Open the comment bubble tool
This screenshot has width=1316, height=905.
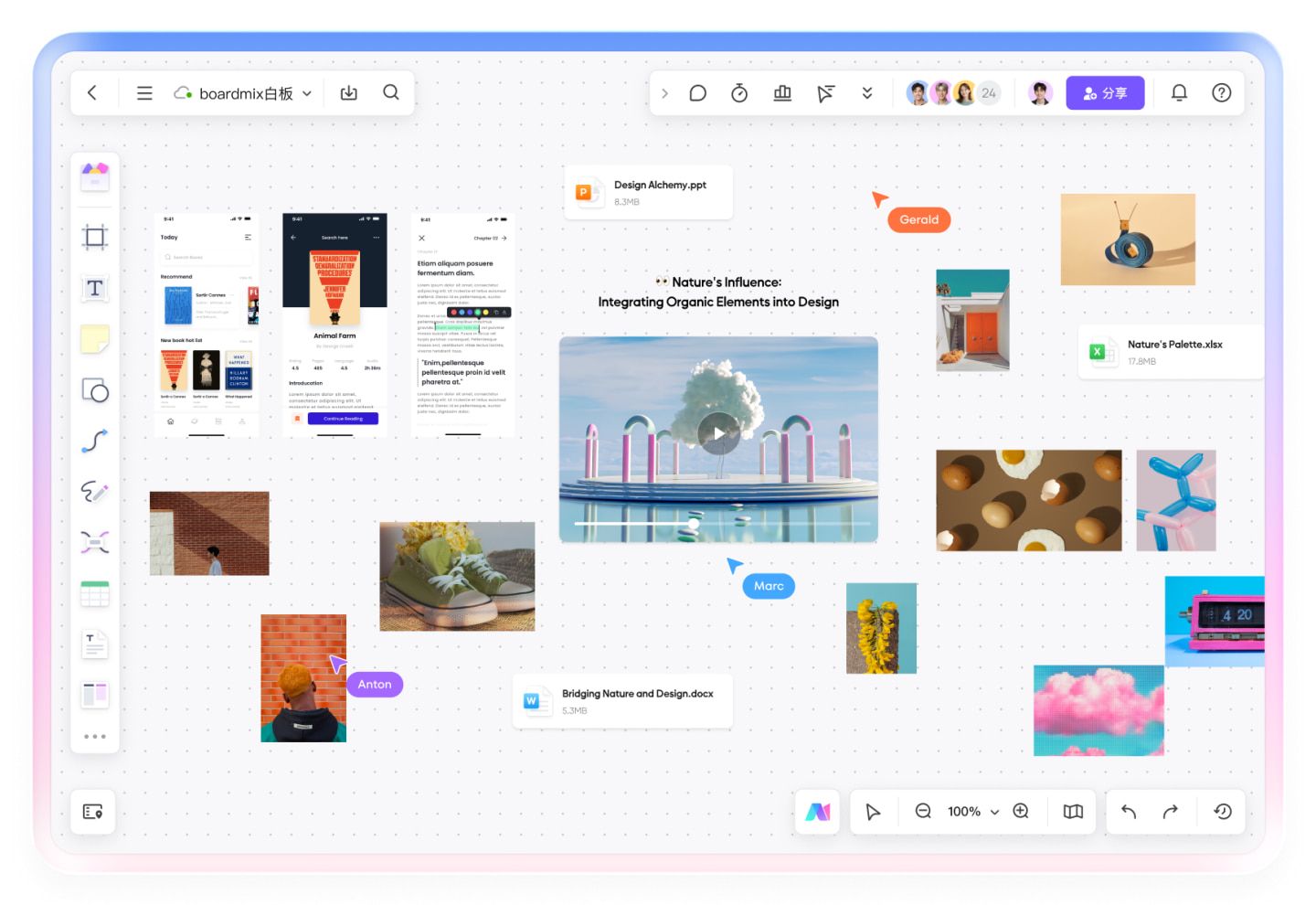[698, 93]
